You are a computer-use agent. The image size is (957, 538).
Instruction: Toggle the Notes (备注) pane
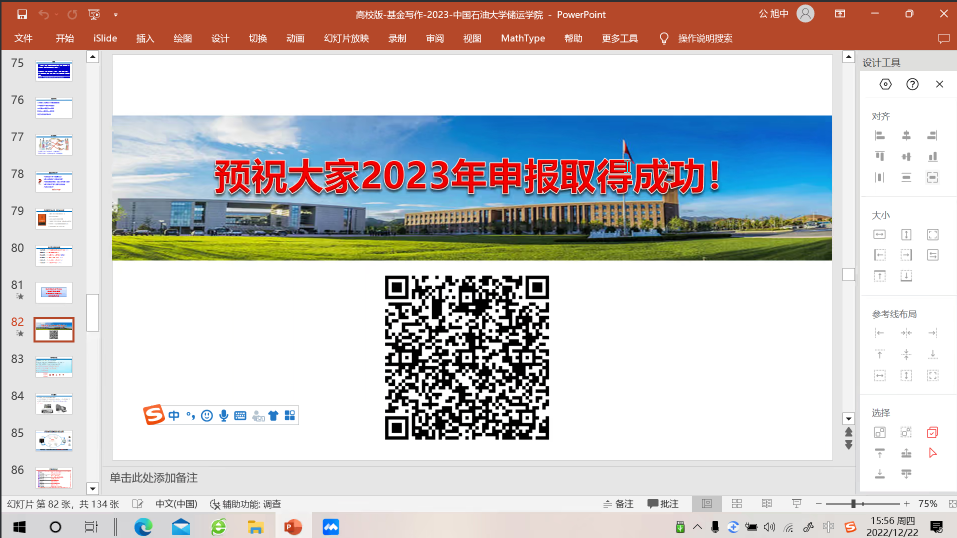point(617,504)
